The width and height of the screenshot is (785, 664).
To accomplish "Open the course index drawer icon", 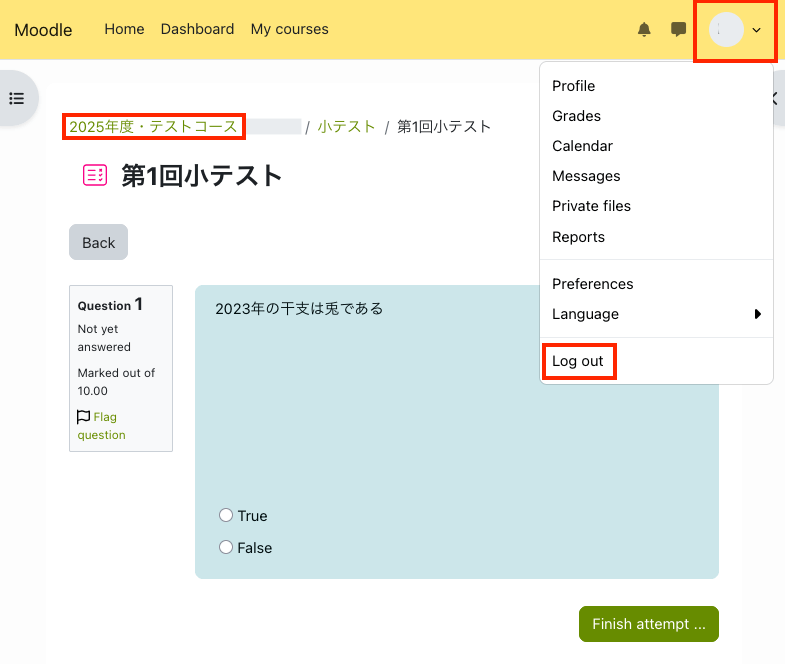I will (16, 98).
